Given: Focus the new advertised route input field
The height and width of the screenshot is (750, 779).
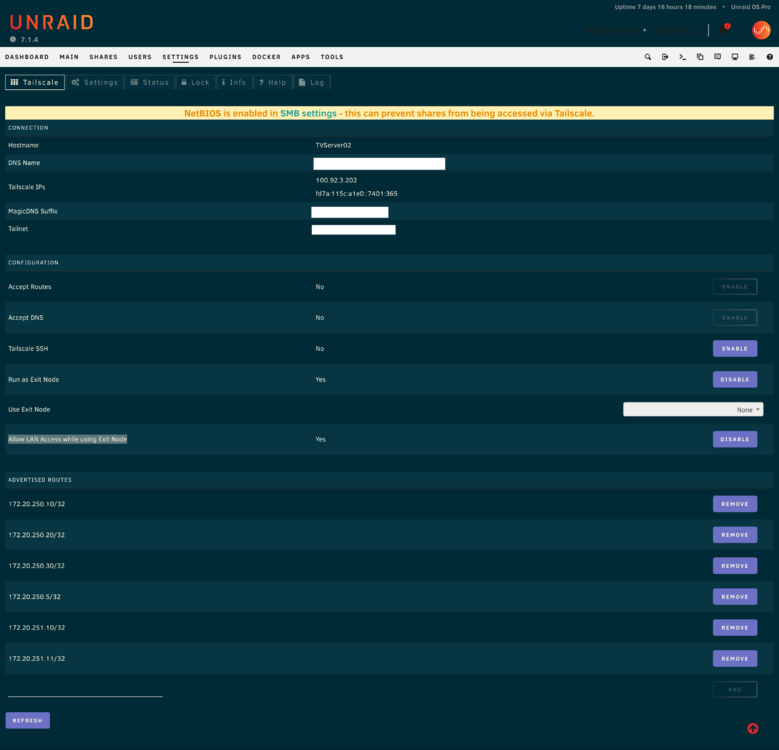Looking at the screenshot, I should pos(85,690).
